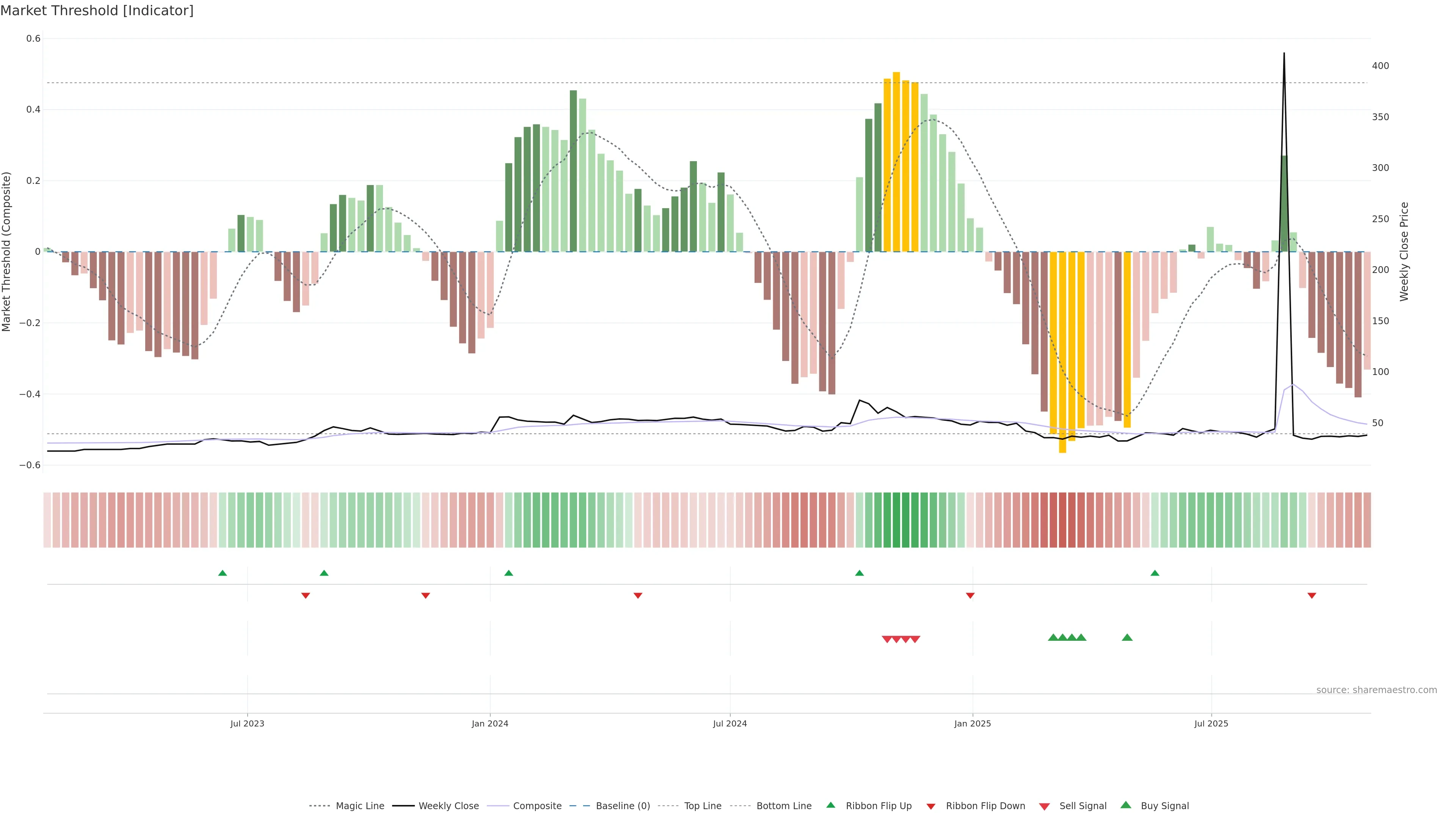Screen dimensions: 1456x819
Task: Click the isolated rightmost green buy signal triangle
Action: tap(1127, 637)
